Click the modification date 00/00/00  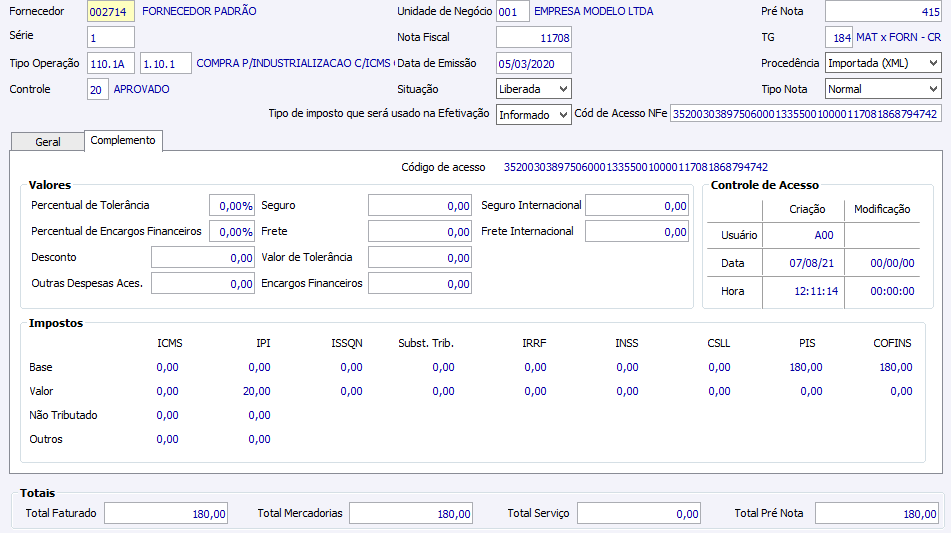coord(892,263)
